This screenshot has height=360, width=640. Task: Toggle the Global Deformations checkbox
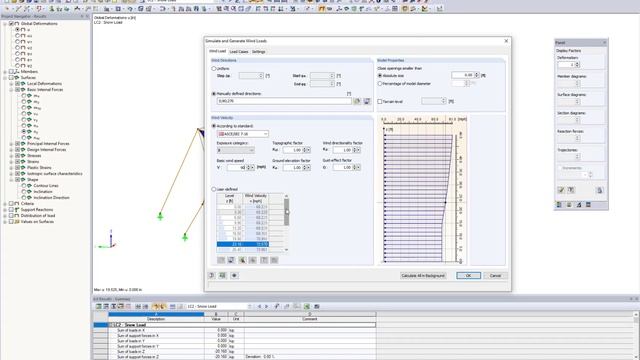[x=11, y=24]
